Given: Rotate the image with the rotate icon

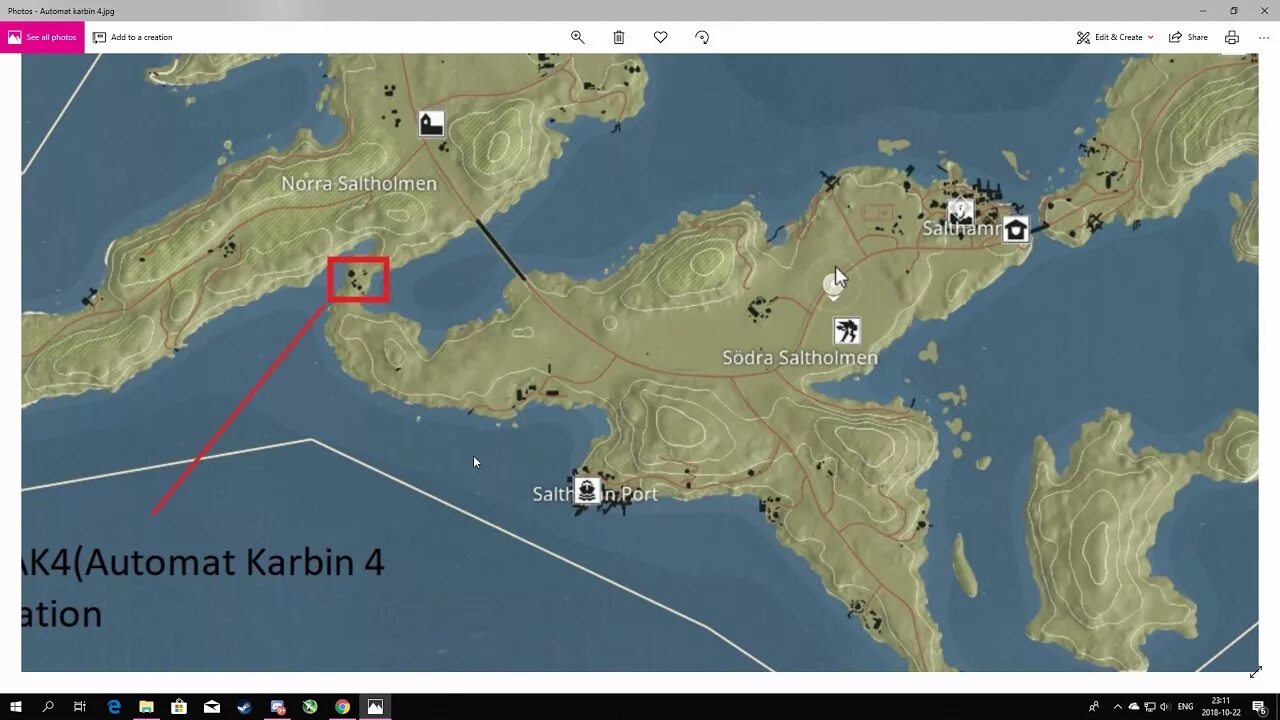Looking at the screenshot, I should [x=702, y=37].
